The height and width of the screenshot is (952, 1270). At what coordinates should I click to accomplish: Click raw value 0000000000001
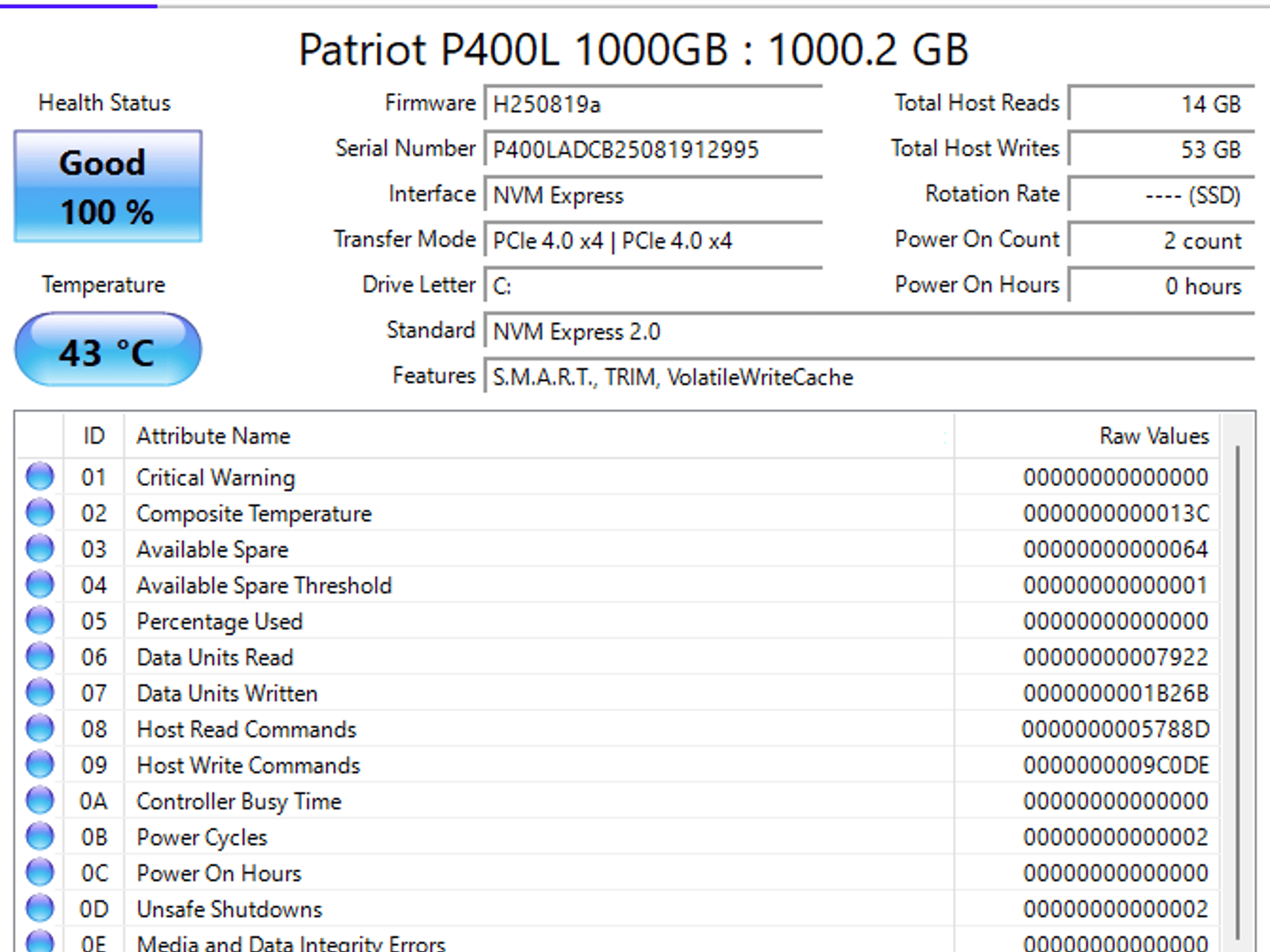(x=1116, y=585)
